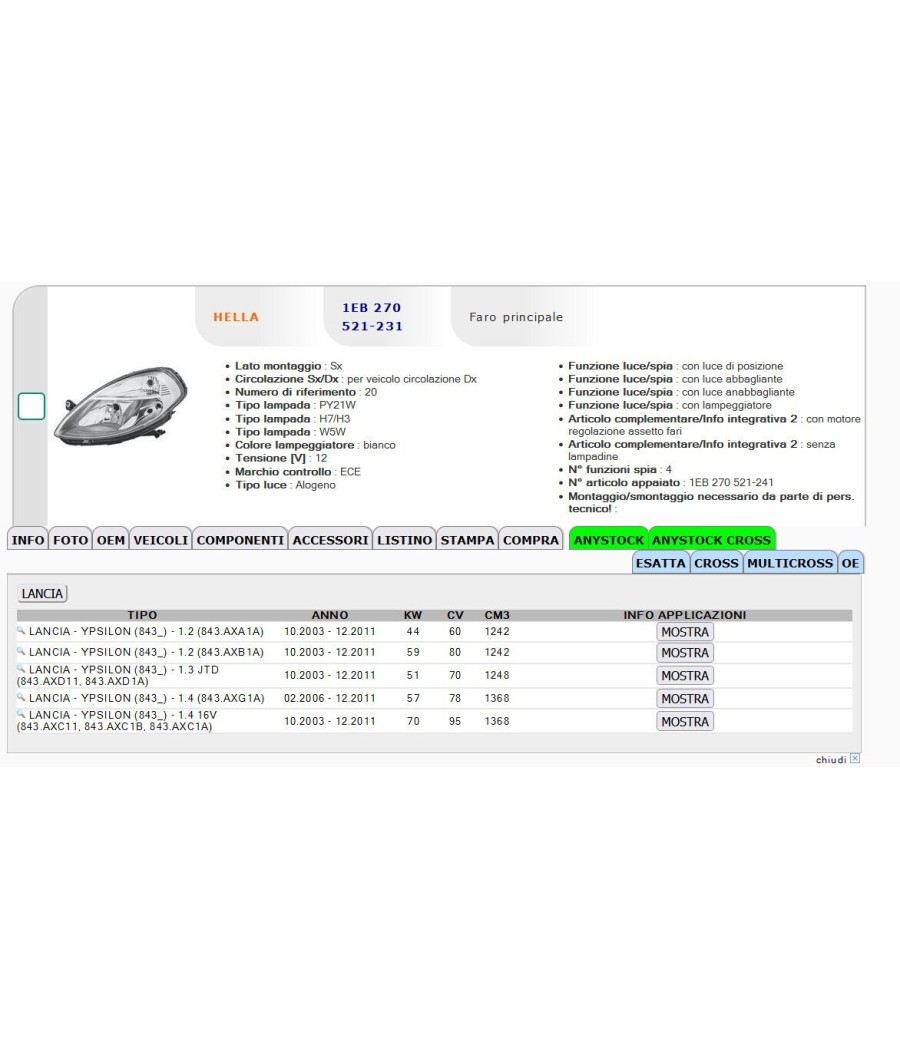Open the green ANYSTOCK tab
Viewport: 900px width, 1050px height.
pyautogui.click(x=608, y=540)
